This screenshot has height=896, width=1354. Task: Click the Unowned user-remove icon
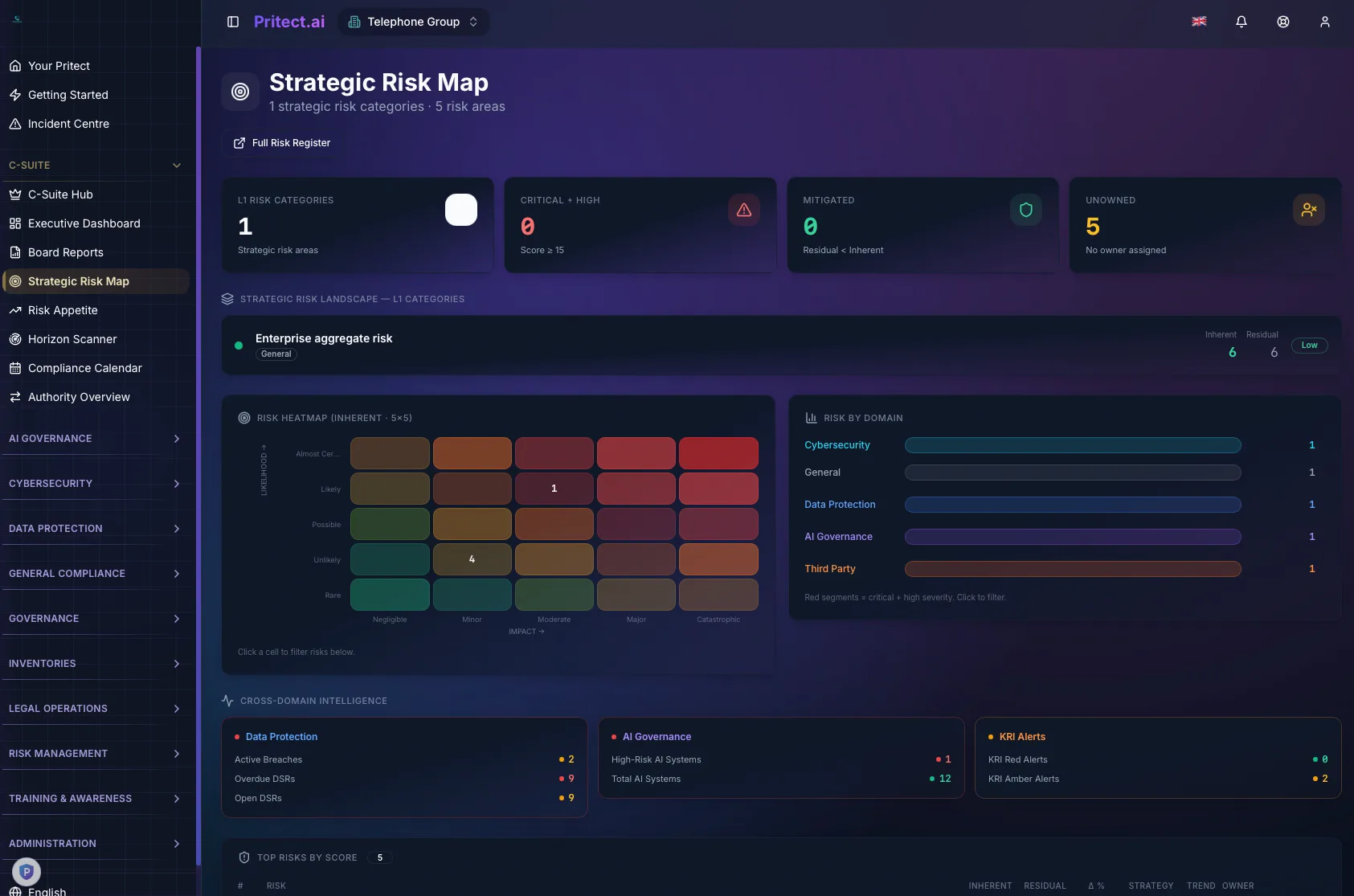tap(1309, 210)
